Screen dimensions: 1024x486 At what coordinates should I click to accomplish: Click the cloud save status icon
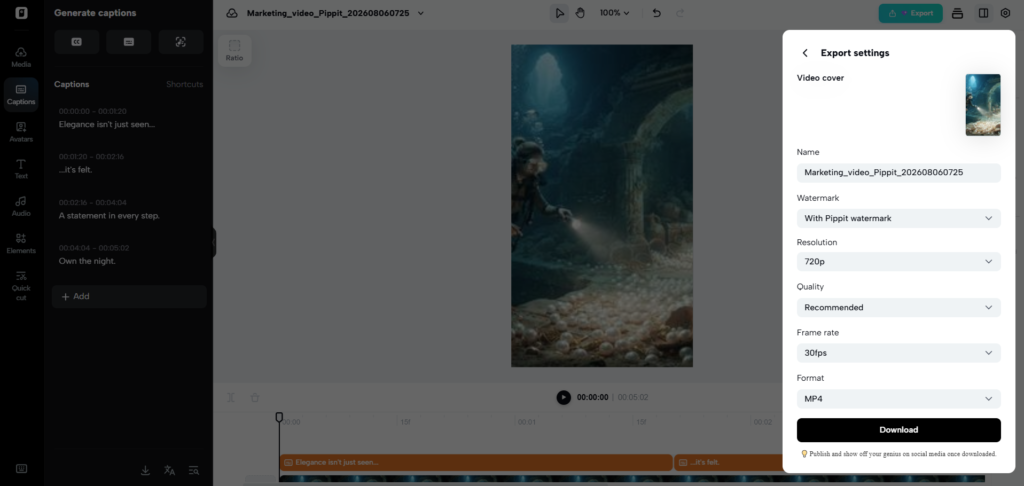(x=232, y=13)
